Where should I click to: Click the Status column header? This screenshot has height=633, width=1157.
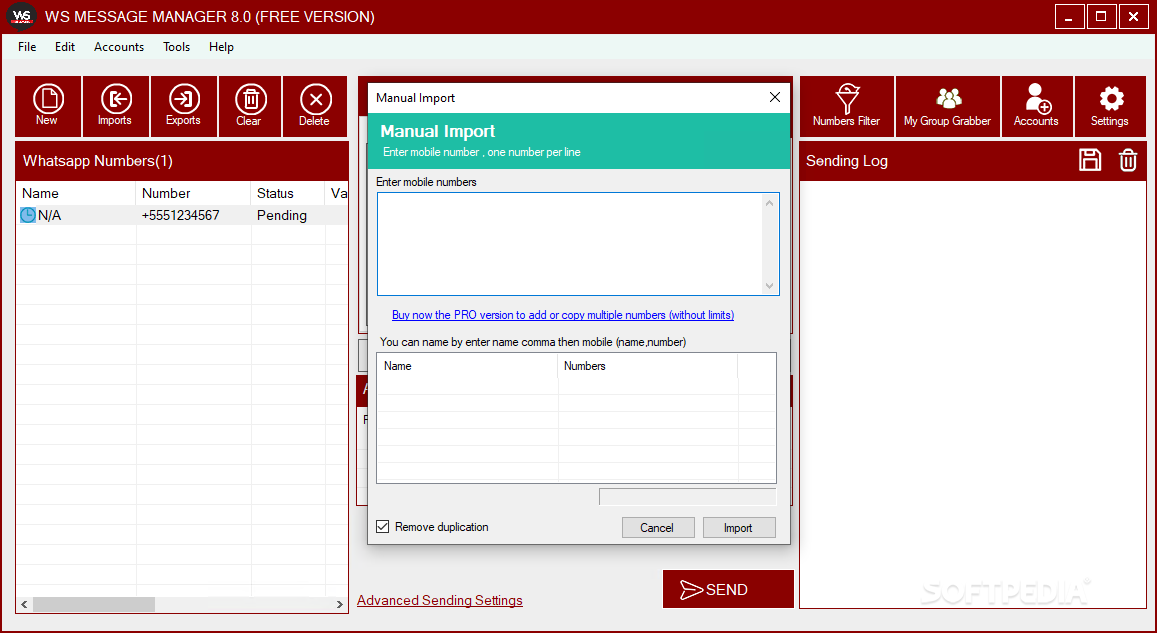pos(288,193)
